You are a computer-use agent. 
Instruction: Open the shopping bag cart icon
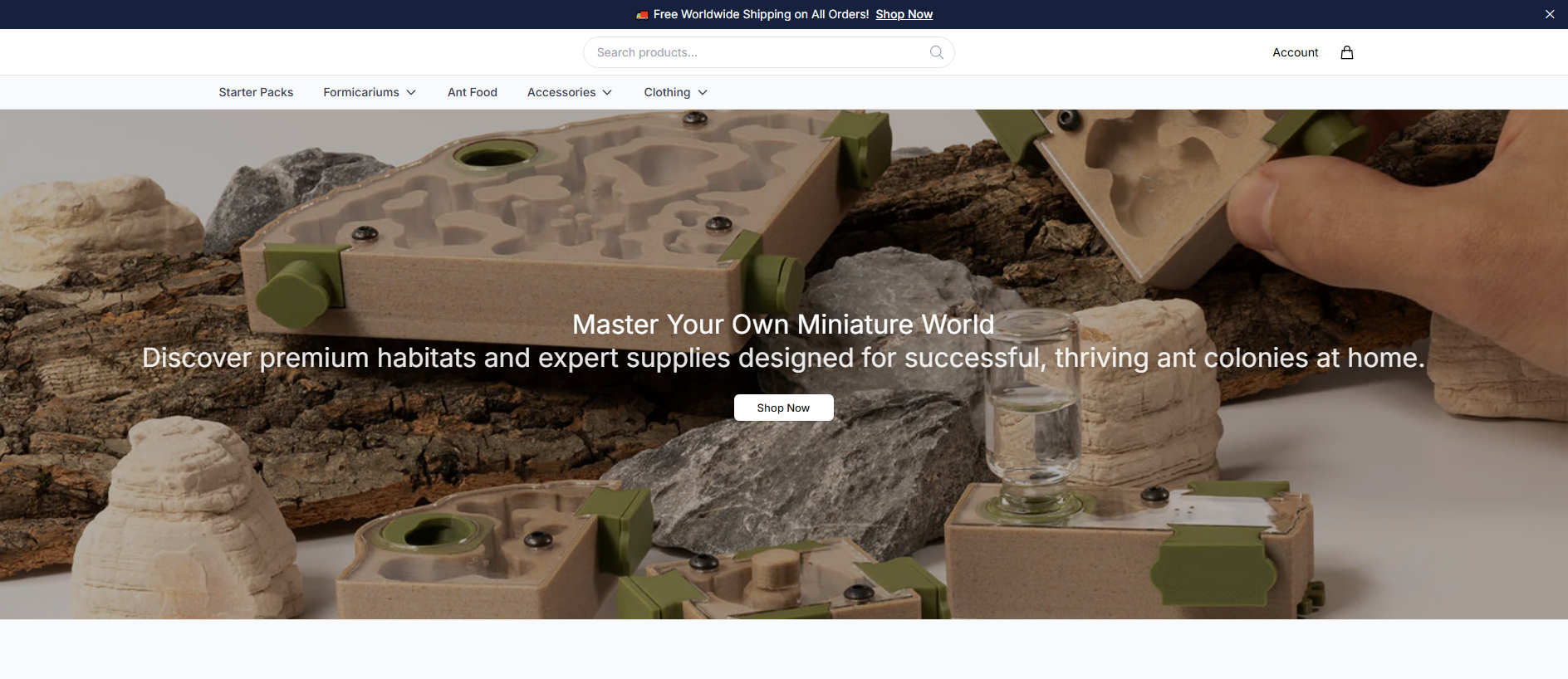click(x=1347, y=52)
